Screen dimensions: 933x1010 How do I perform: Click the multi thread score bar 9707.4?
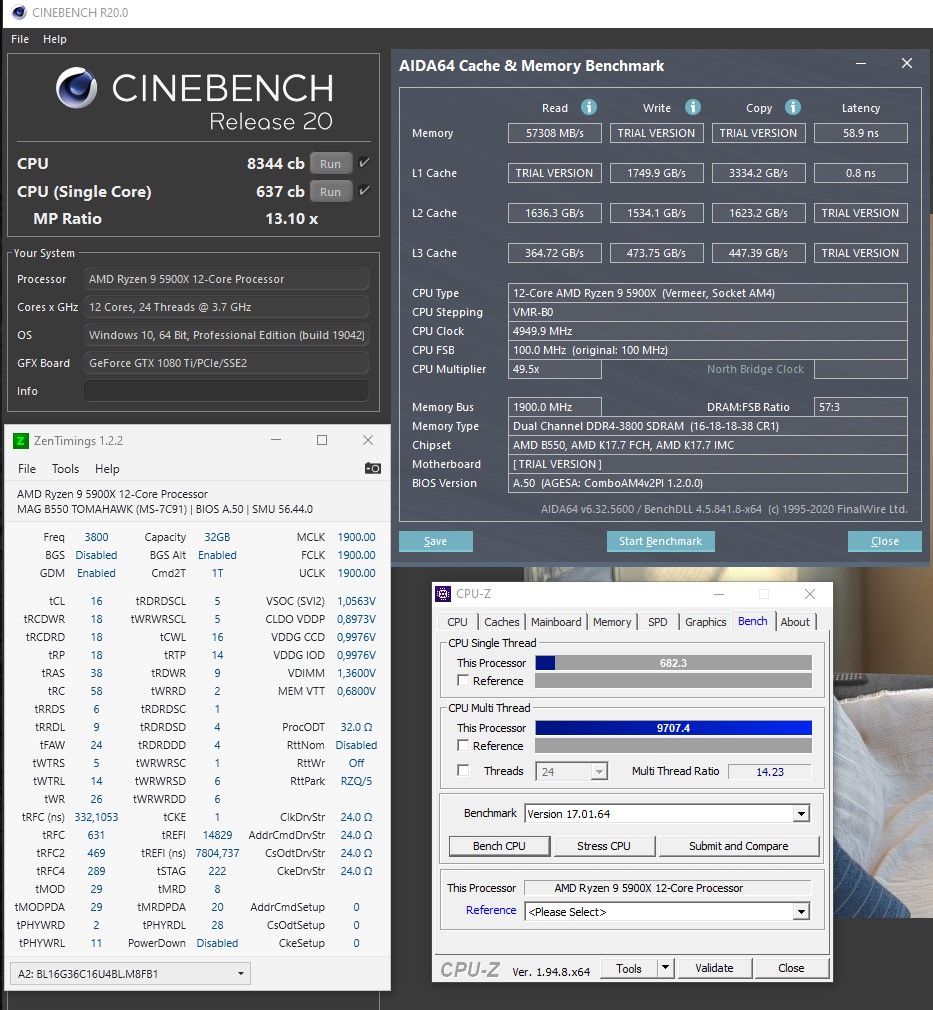(673, 728)
